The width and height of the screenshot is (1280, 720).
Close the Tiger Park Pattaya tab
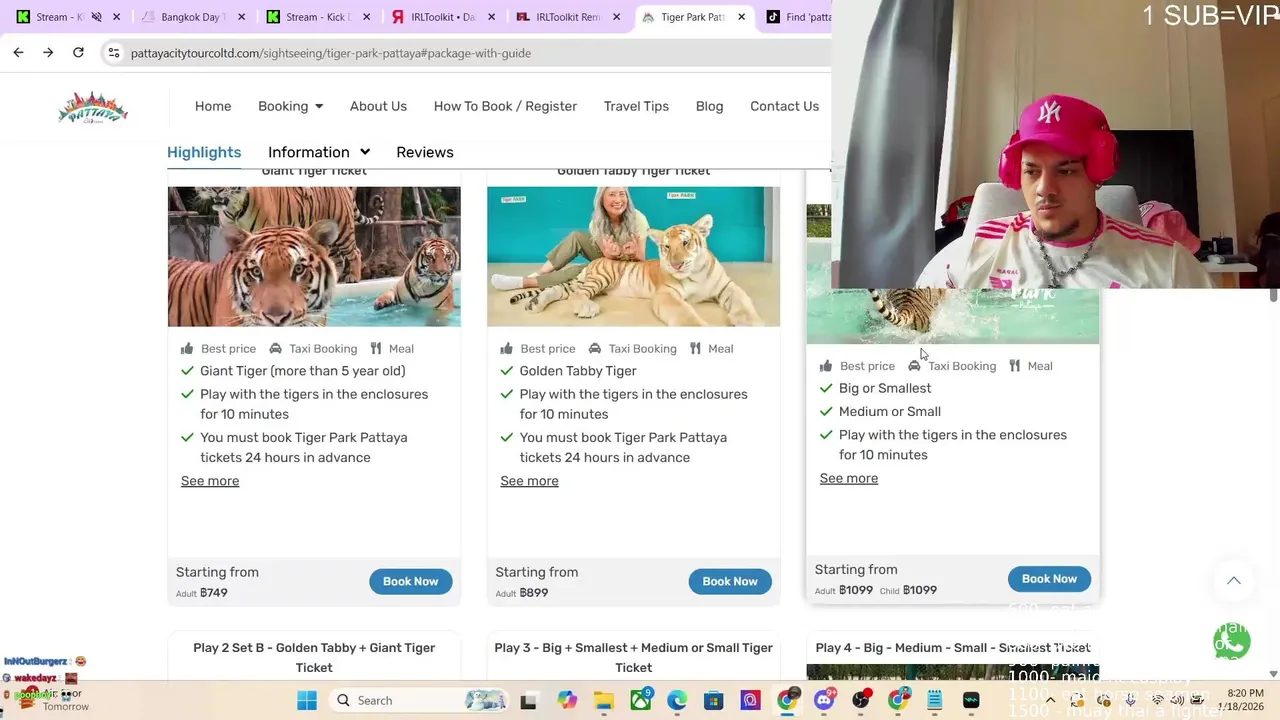pos(741,17)
